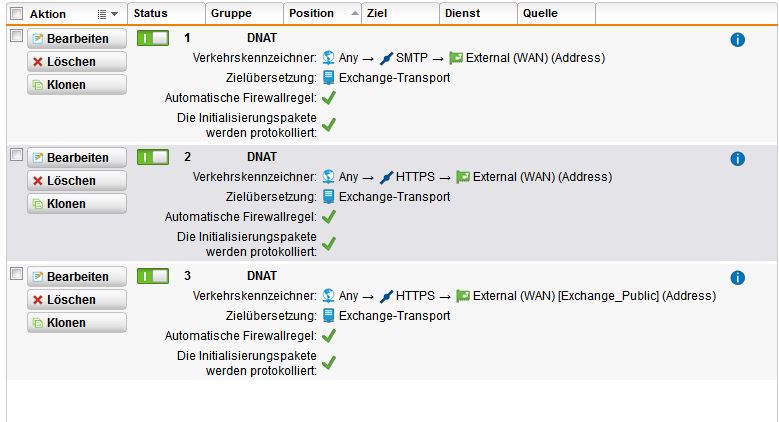Screen dimensions: 779x422
Task: Disable rule 2 with its status switch
Action: tap(153, 157)
